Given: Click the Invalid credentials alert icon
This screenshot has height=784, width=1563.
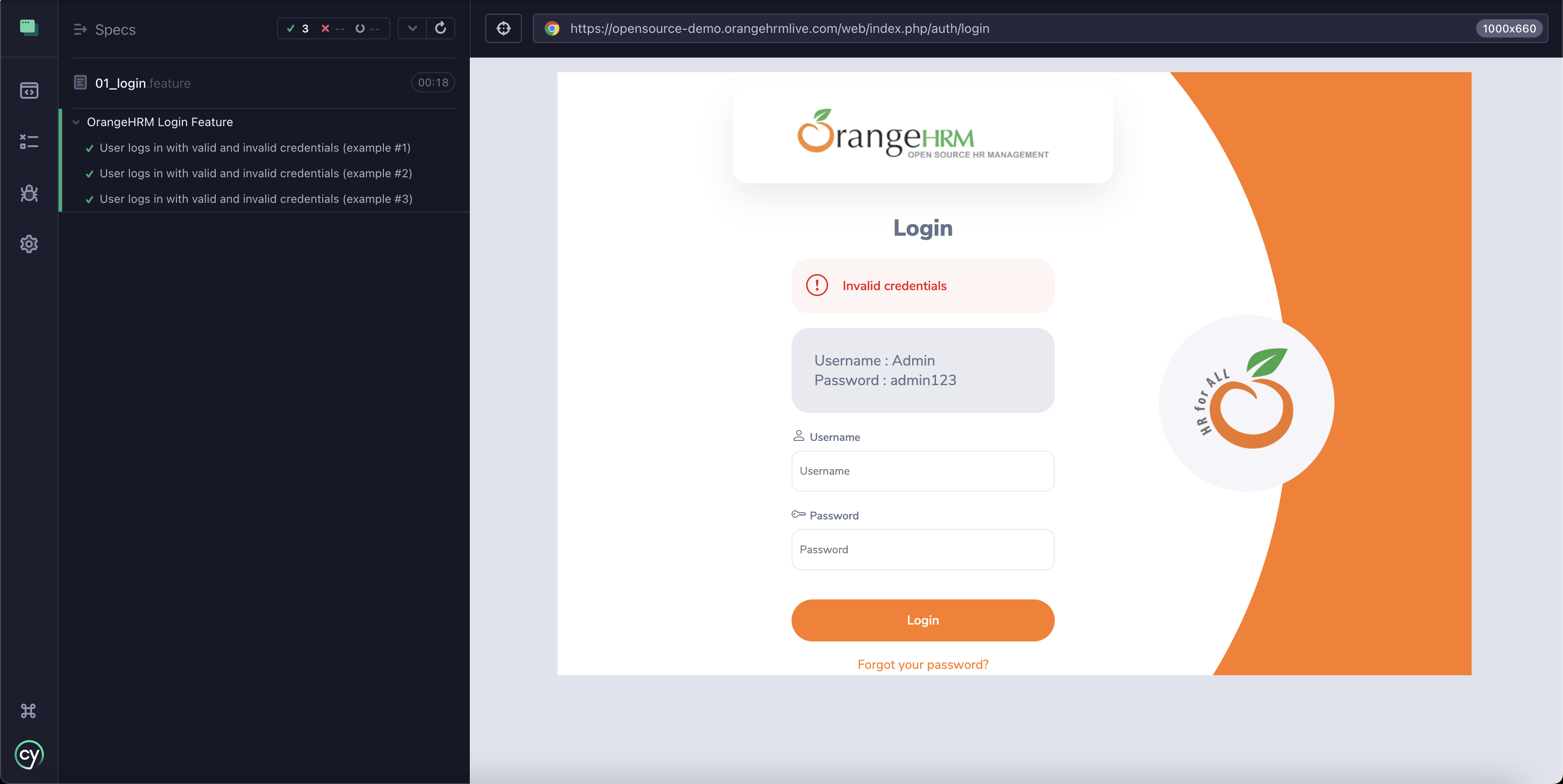Looking at the screenshot, I should point(817,285).
